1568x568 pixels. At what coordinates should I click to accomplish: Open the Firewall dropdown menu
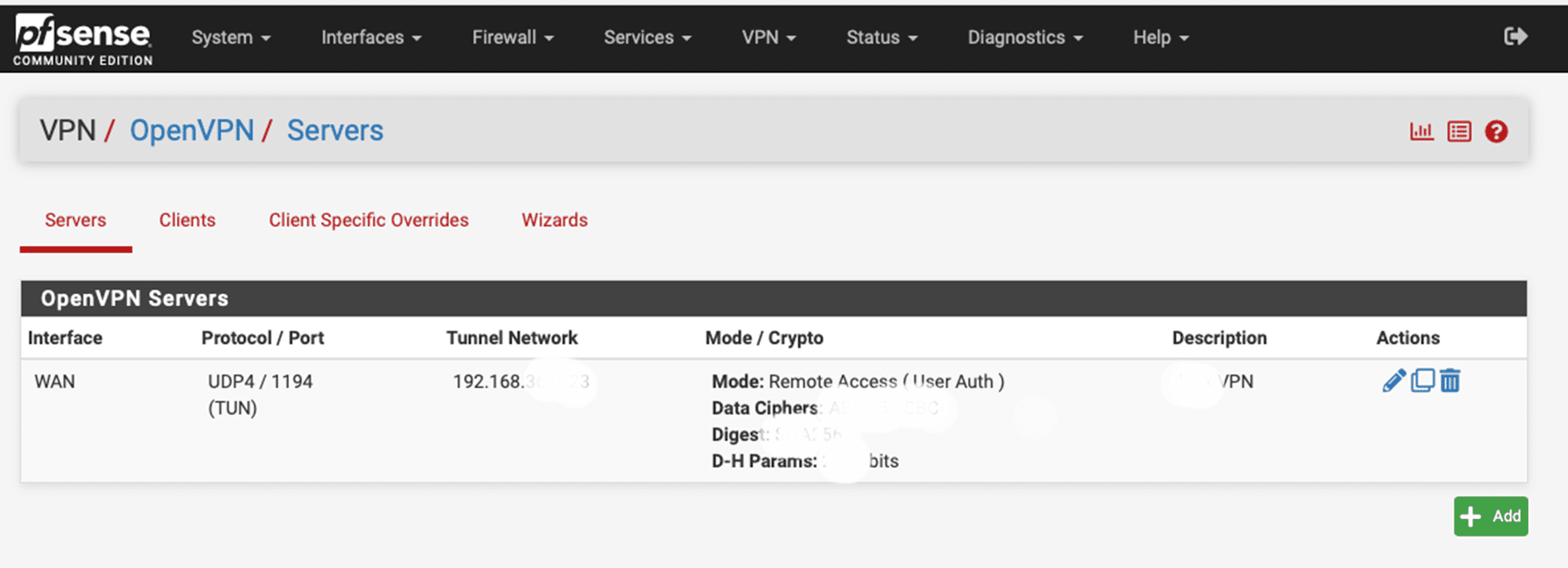click(513, 37)
